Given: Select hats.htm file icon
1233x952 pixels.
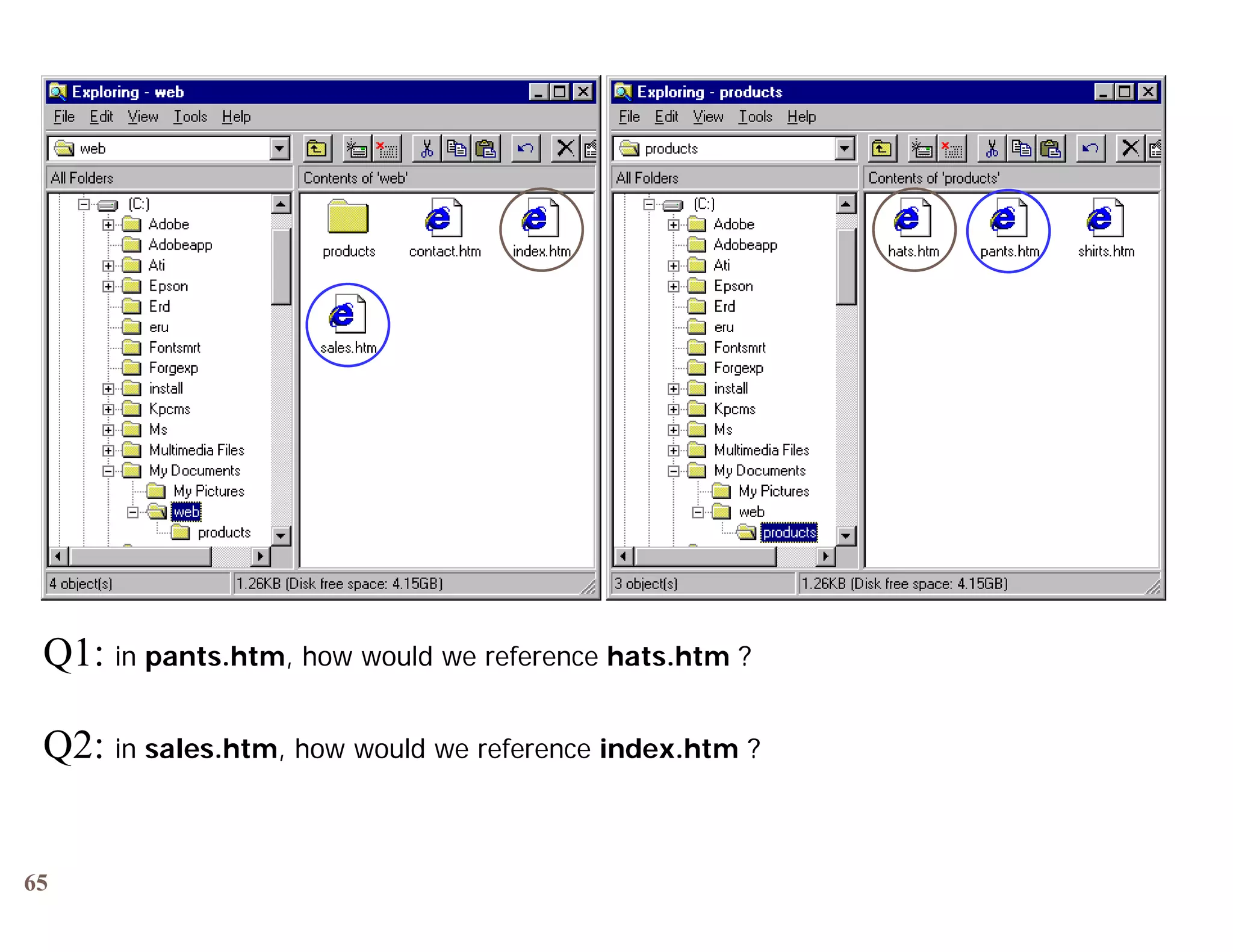Looking at the screenshot, I should point(913,218).
